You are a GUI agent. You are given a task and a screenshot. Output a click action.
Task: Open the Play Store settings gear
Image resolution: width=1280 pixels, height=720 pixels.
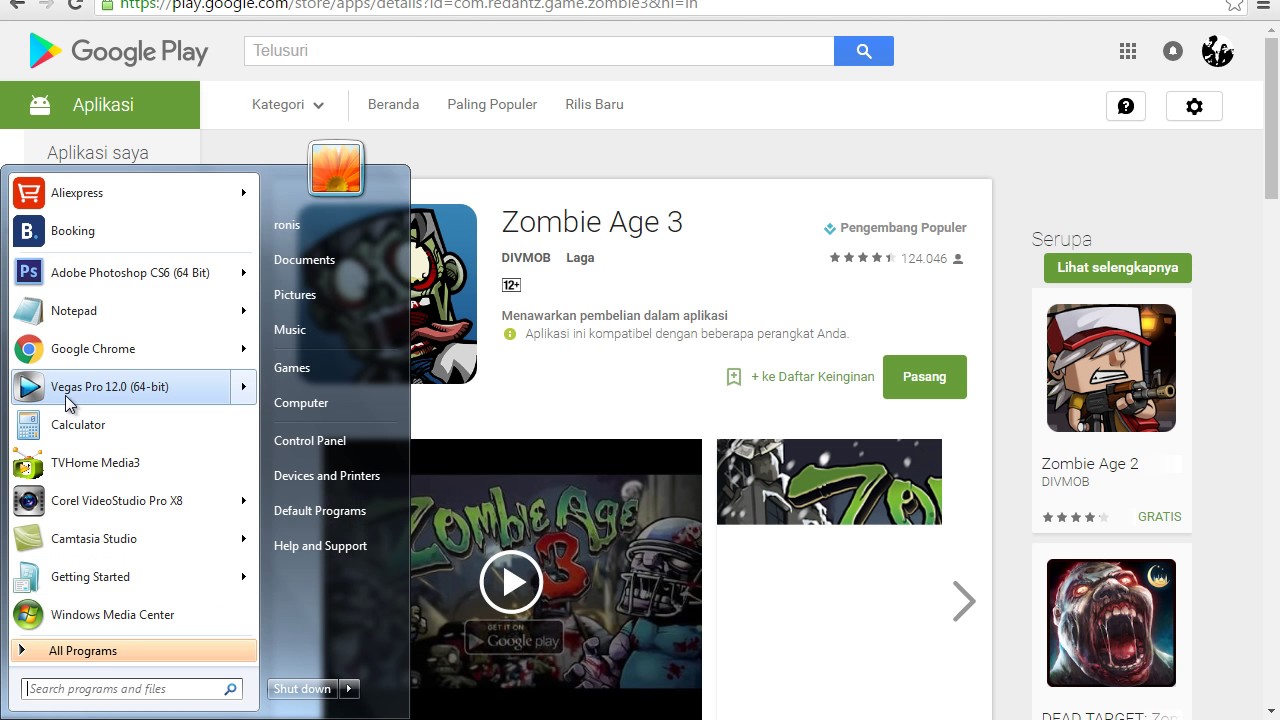pos(1194,106)
